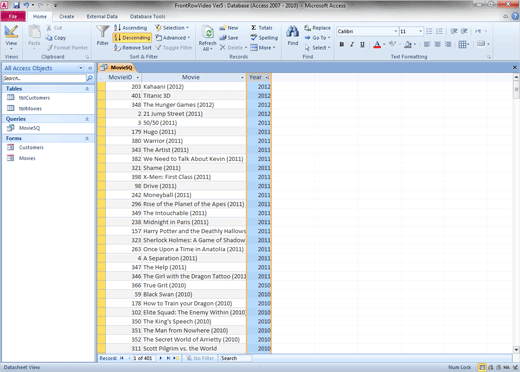Click Delete record icon
The width and height of the screenshot is (520, 372).
click(223, 48)
